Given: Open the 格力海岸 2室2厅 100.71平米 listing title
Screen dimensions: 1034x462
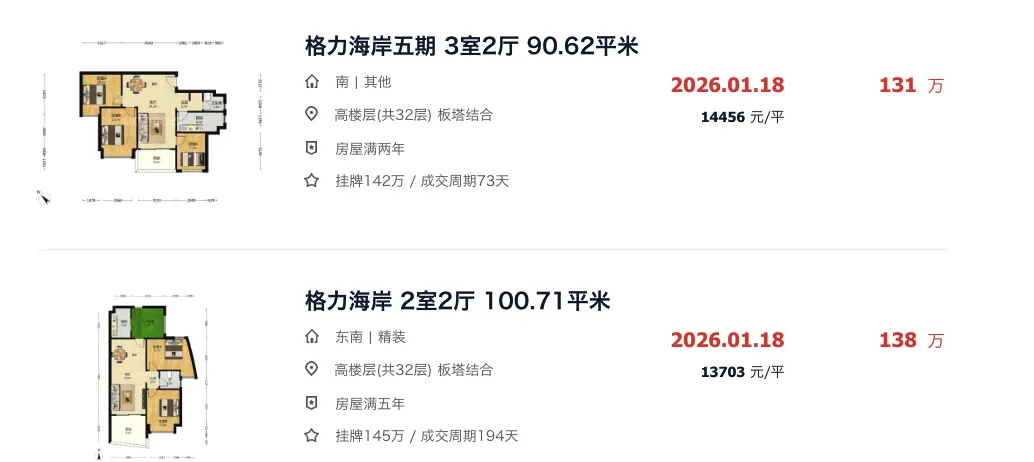Looking at the screenshot, I should (458, 301).
